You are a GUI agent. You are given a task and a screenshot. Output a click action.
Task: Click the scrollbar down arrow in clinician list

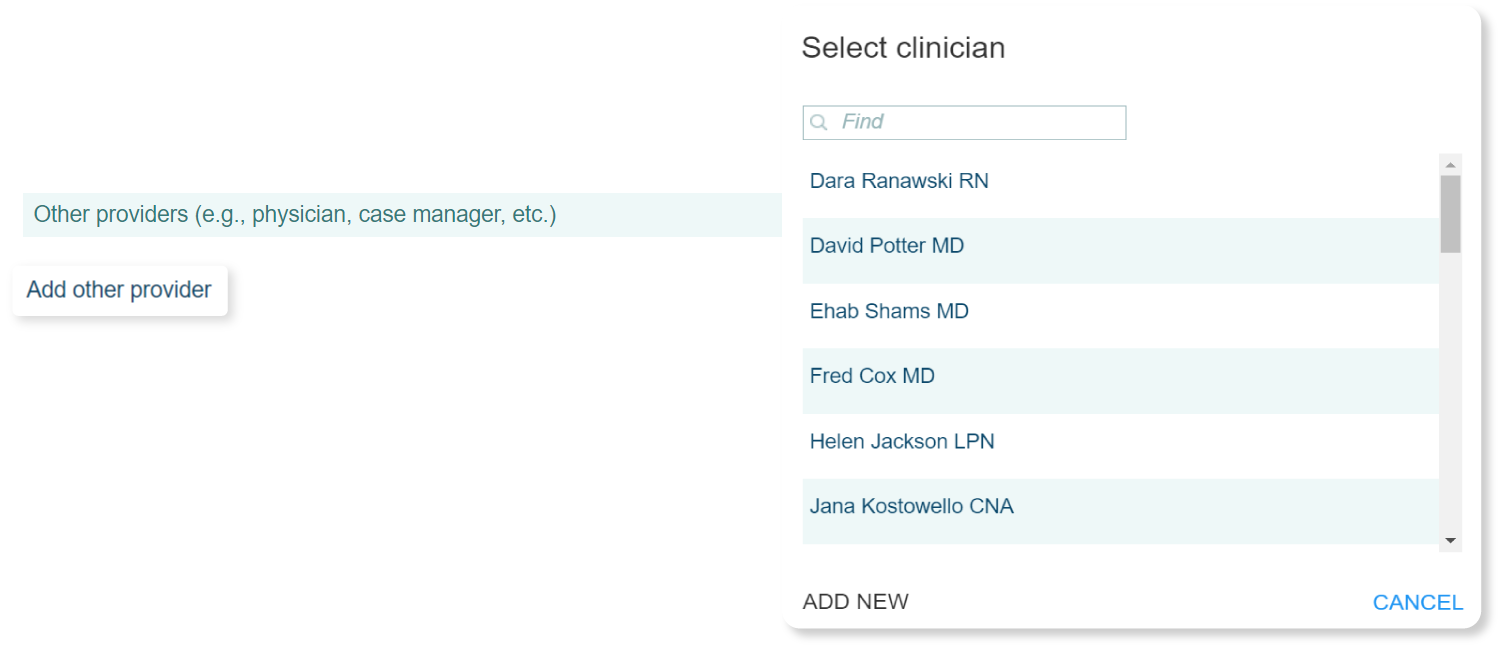1450,541
